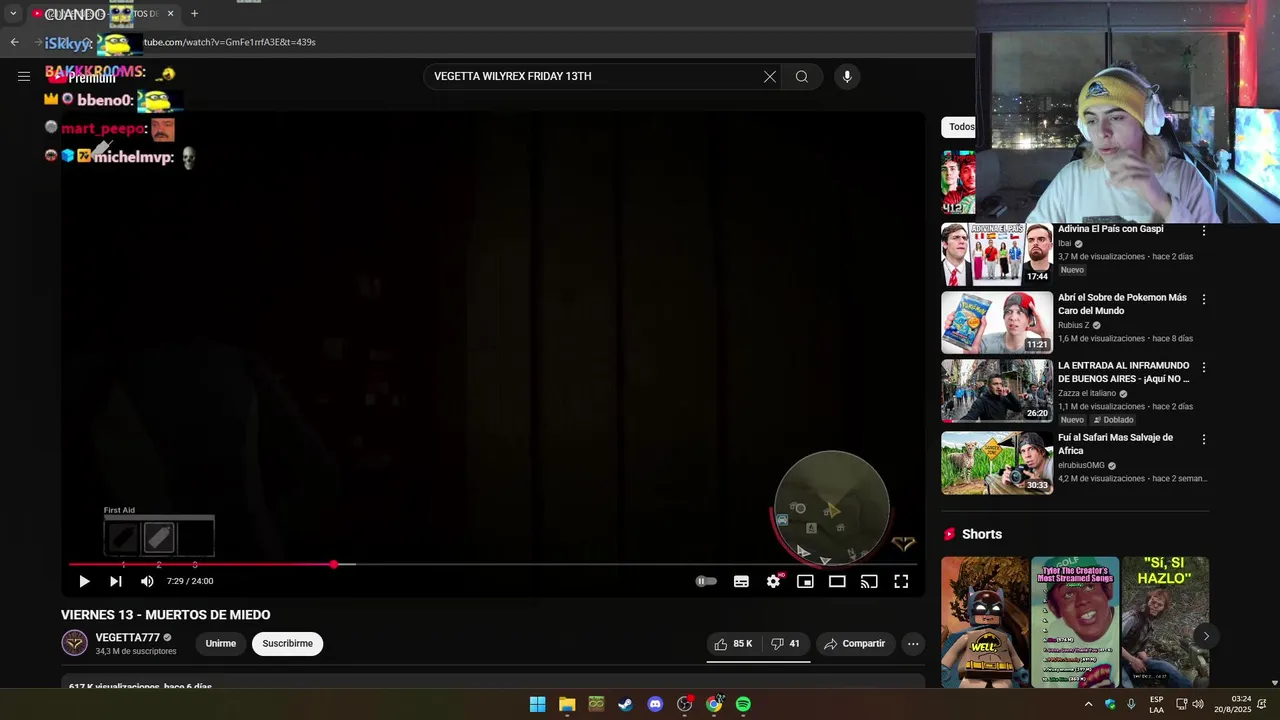This screenshot has width=1280, height=720.
Task: Open the Batman WELL short
Action: click(985, 622)
